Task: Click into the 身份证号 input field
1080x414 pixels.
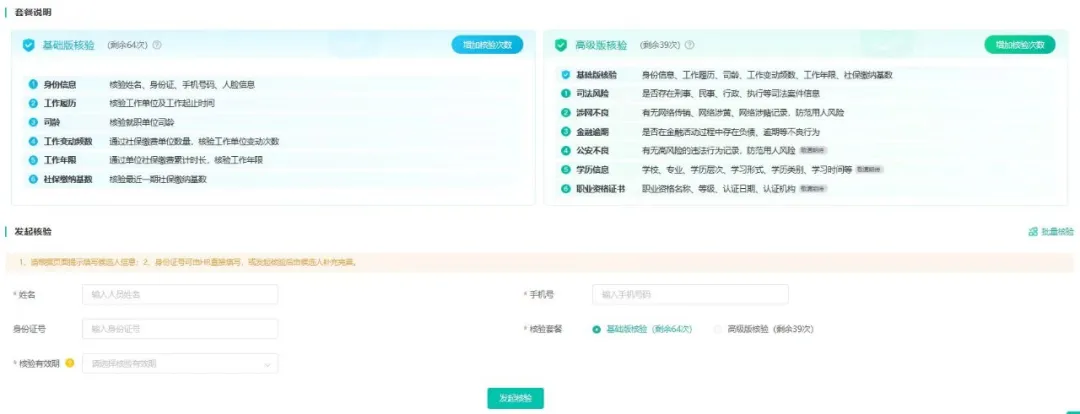Action: coord(179,328)
